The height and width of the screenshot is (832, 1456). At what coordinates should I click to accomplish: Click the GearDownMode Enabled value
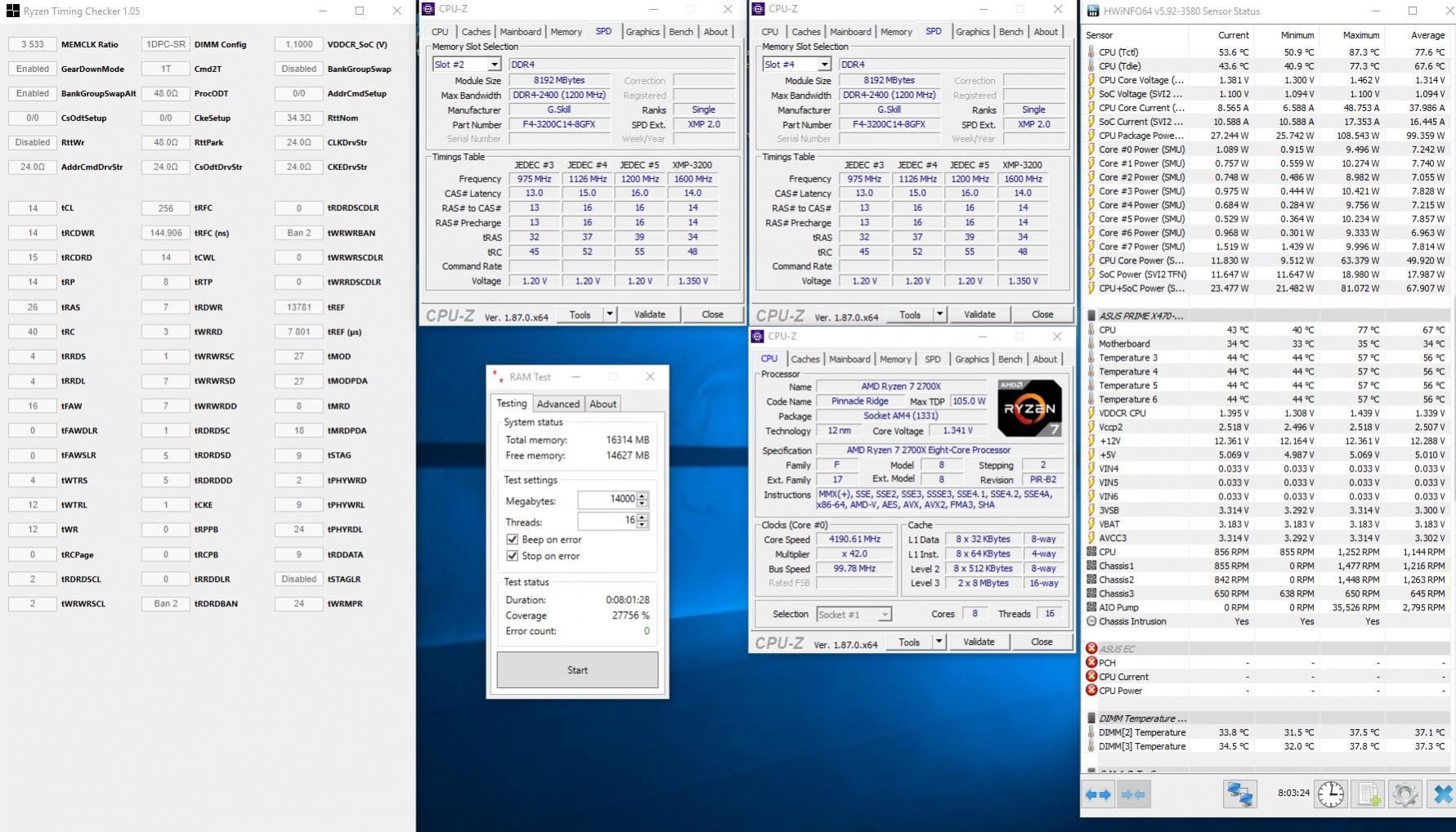(x=33, y=69)
